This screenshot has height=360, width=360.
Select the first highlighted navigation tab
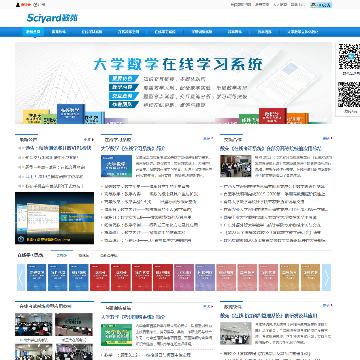(33, 32)
